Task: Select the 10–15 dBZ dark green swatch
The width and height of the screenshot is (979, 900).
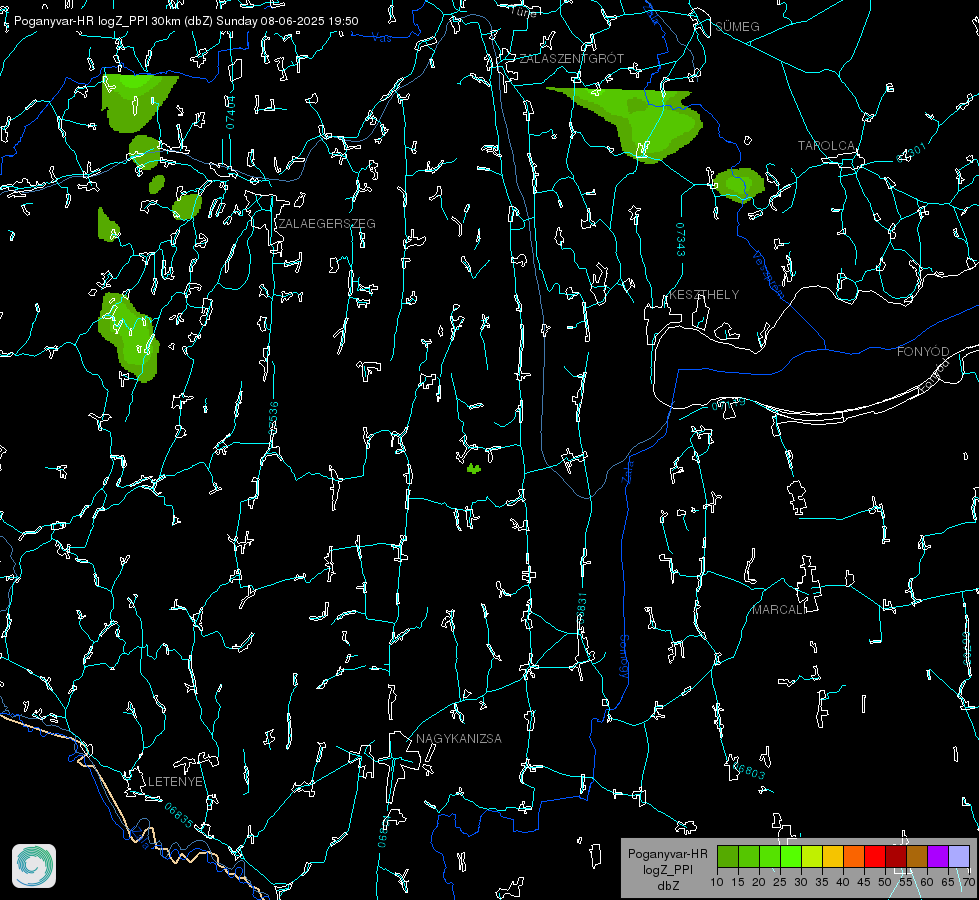Action: pyautogui.click(x=728, y=856)
